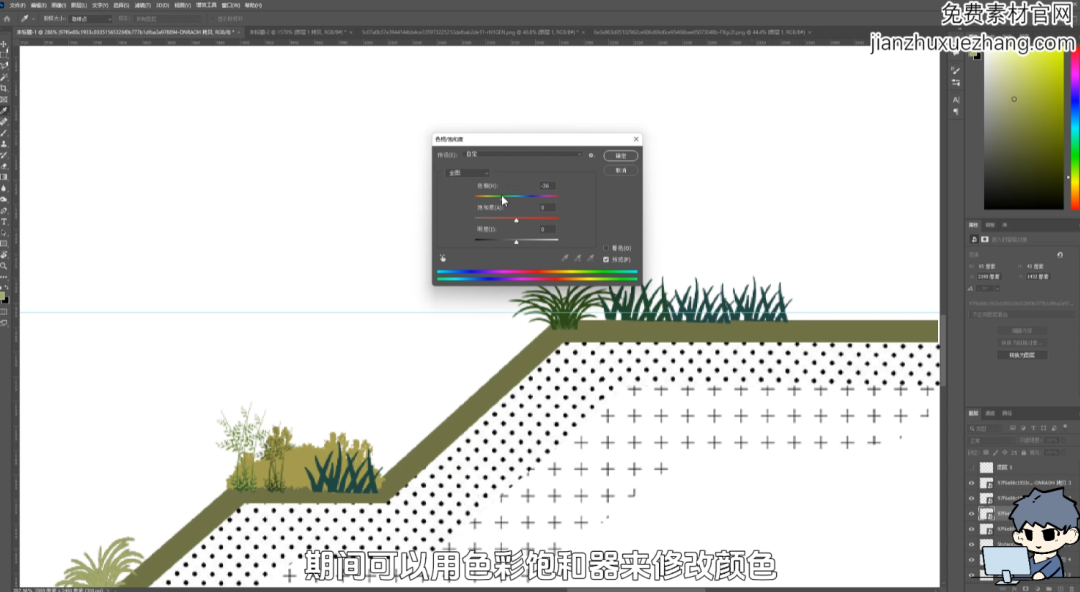Click the saturation value field showing 0
The height and width of the screenshot is (592, 1080).
(547, 207)
